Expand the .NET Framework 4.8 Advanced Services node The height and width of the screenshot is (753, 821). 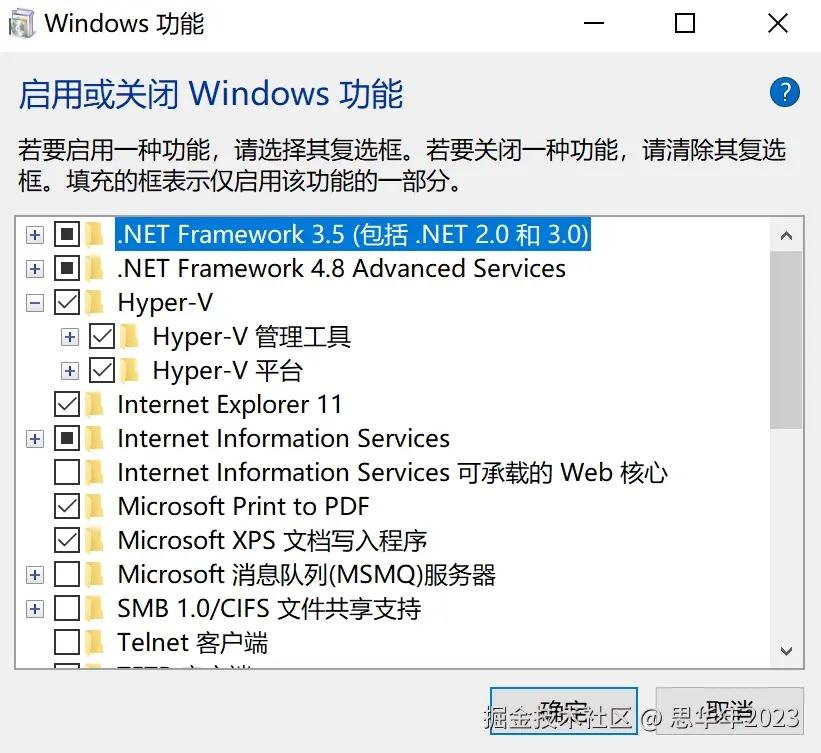click(x=35, y=268)
